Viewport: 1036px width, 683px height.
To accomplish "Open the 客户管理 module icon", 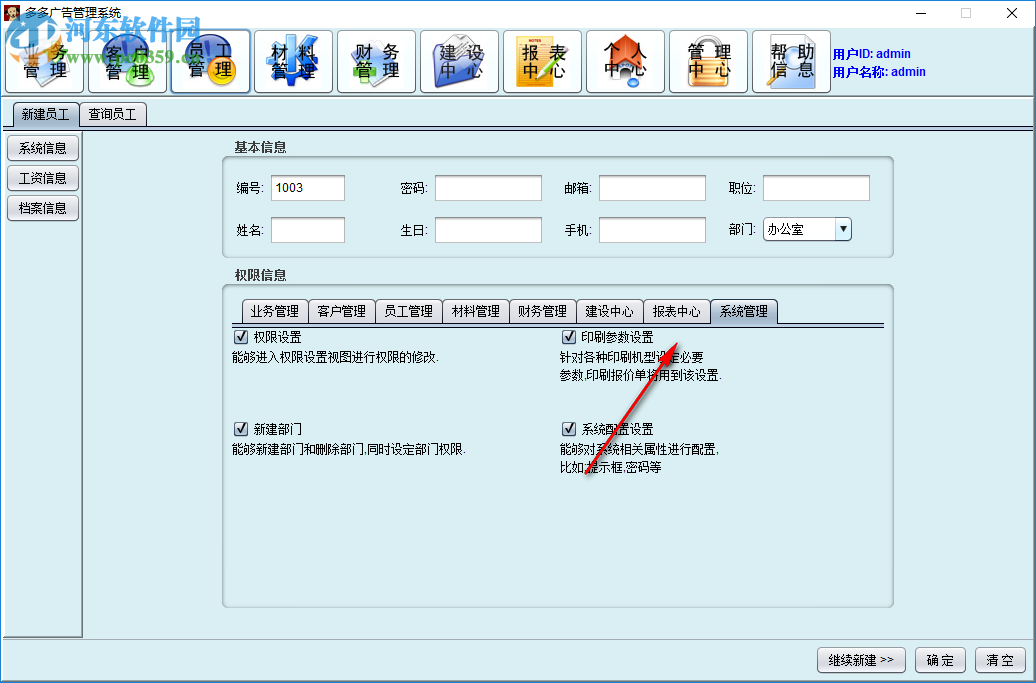I will coord(127,61).
